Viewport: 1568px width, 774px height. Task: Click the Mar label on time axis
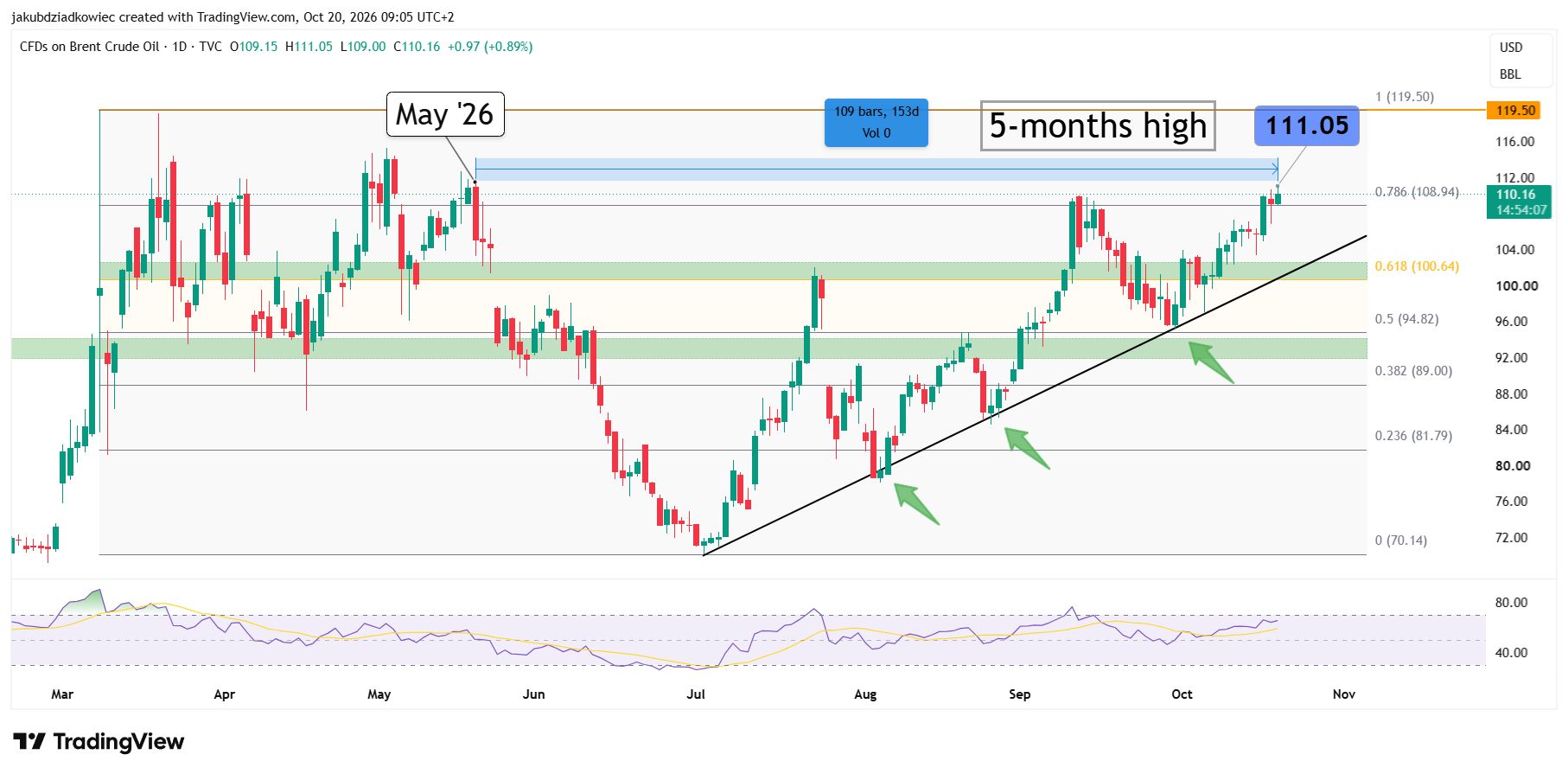62,694
